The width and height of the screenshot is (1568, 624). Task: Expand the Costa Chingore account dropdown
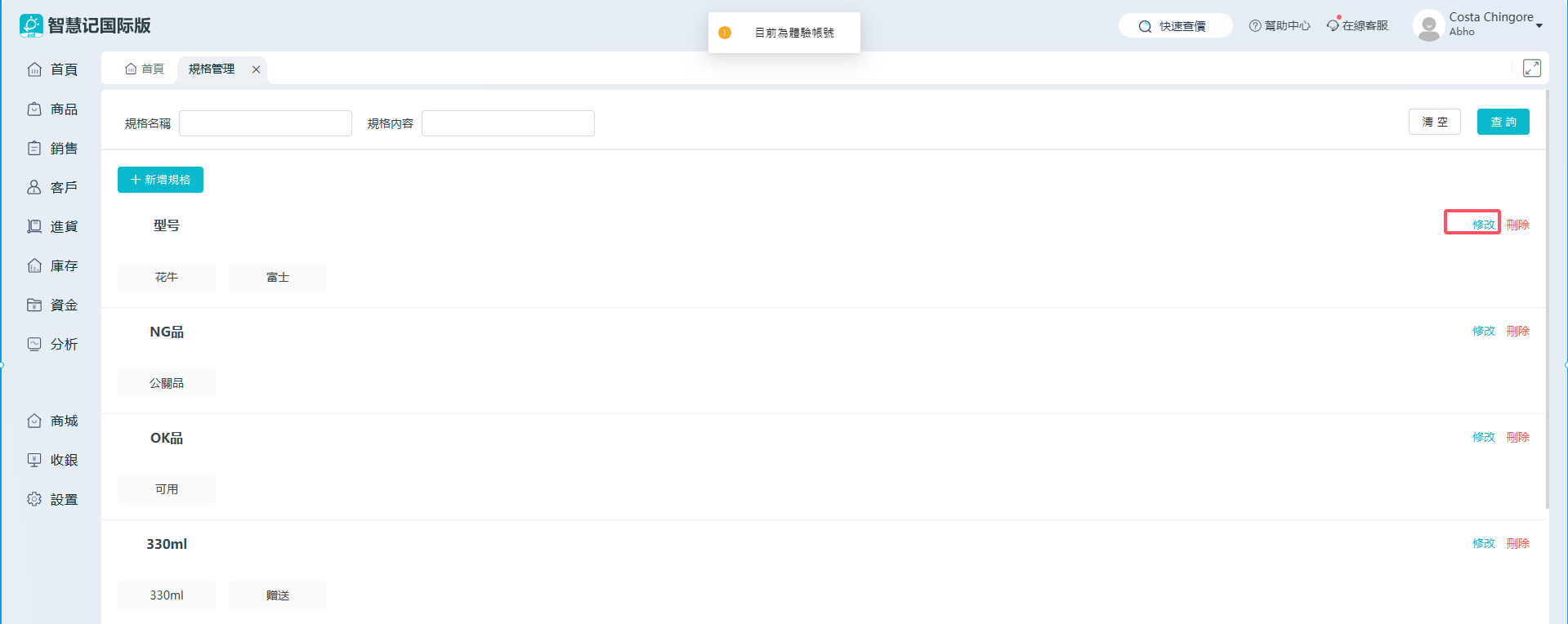click(1539, 25)
